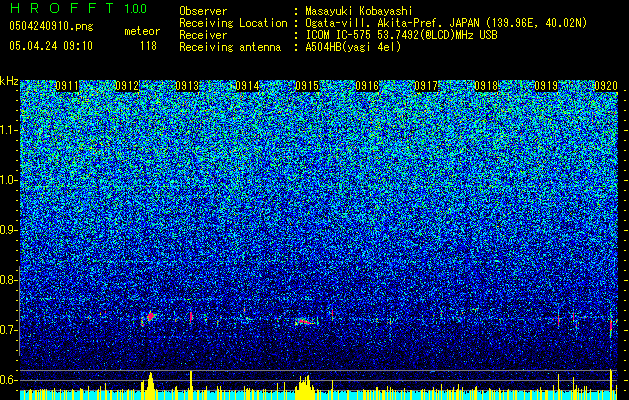Click the 0913 time marker
The height and width of the screenshot is (400, 629).
coord(187,86)
